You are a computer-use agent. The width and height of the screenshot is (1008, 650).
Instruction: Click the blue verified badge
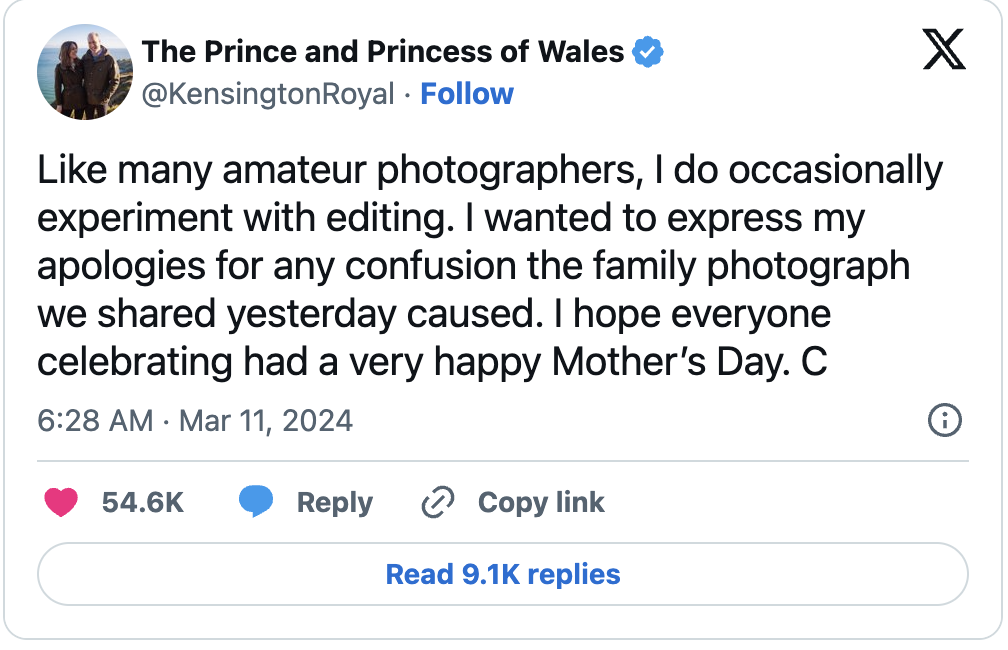649,51
